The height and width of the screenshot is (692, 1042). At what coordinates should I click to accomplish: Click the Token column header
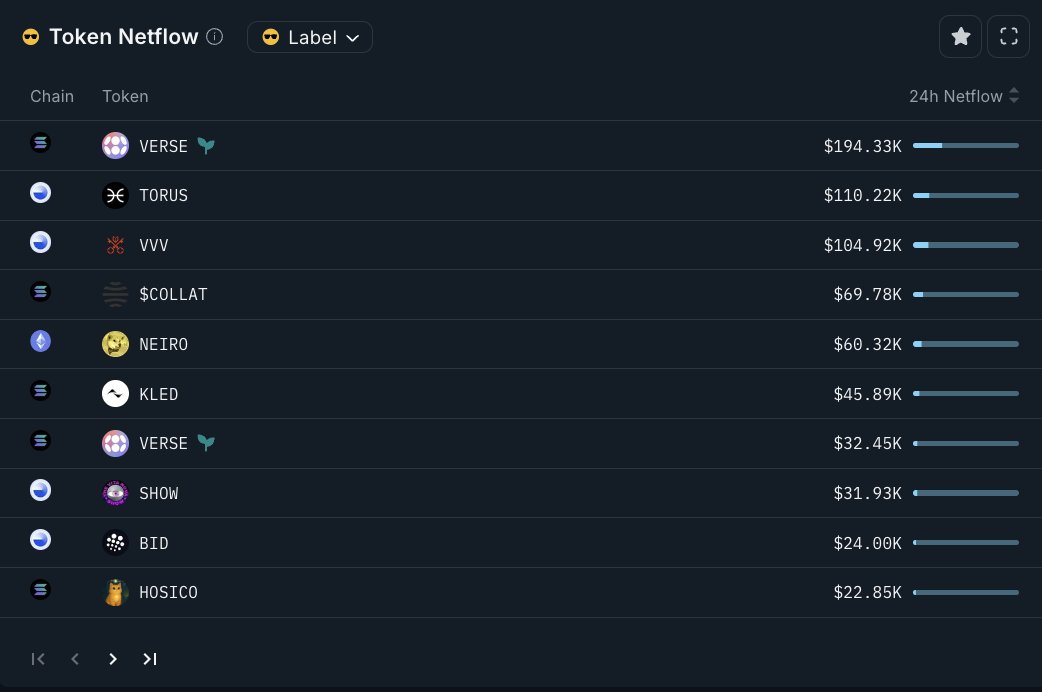click(x=125, y=96)
